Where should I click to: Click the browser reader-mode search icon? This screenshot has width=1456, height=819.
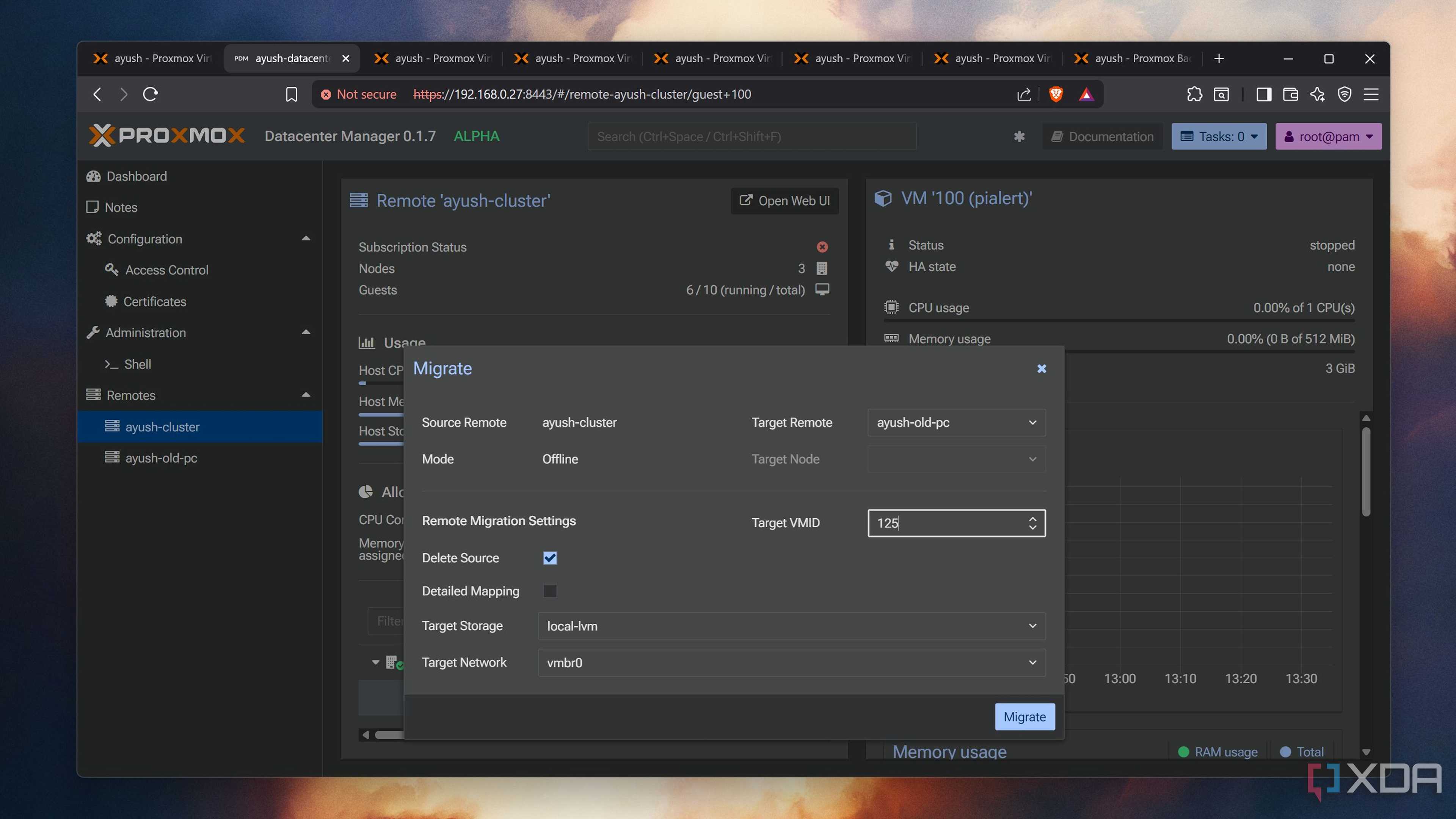coord(1221,94)
